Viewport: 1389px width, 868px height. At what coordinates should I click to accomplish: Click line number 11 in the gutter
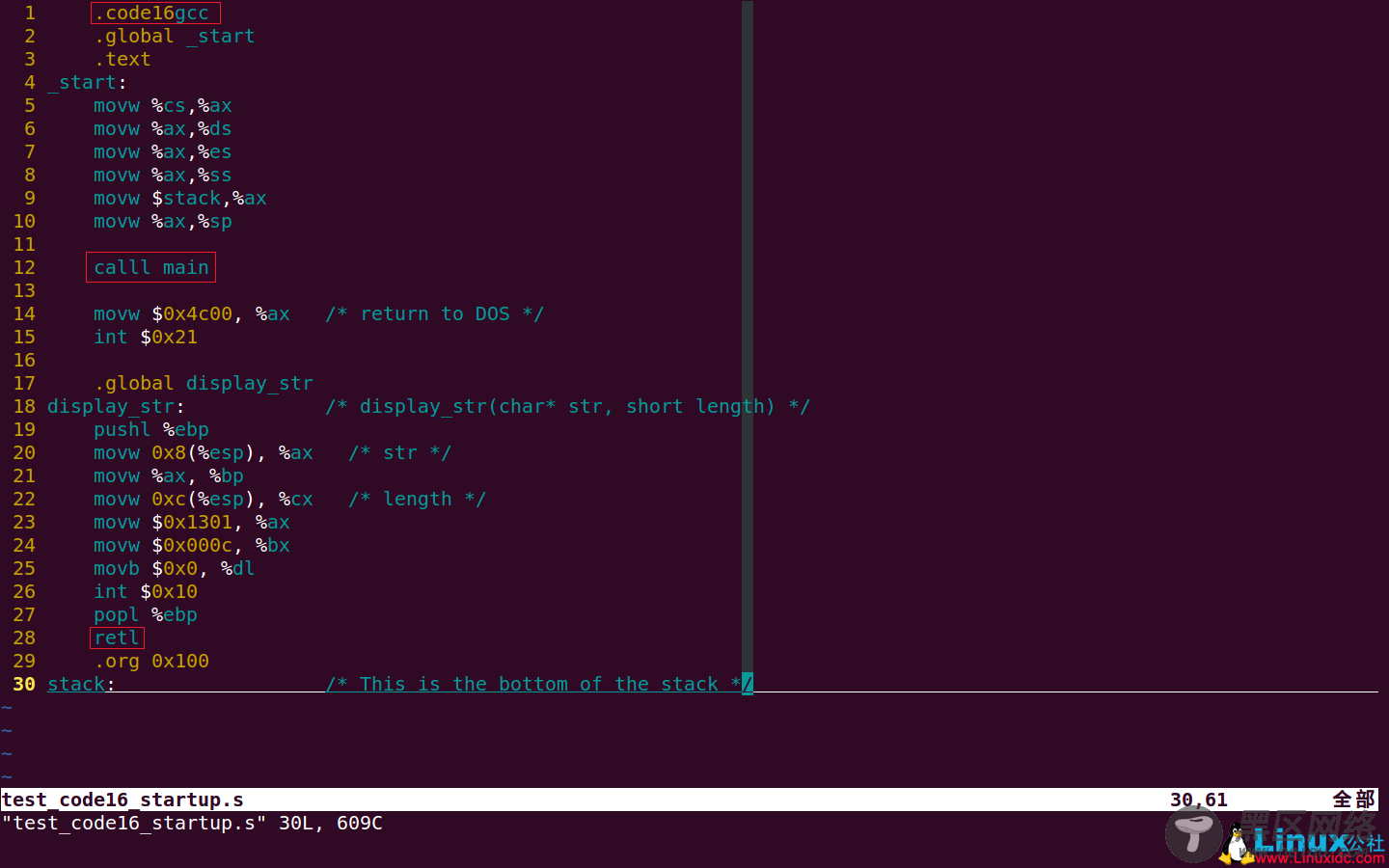click(x=24, y=244)
